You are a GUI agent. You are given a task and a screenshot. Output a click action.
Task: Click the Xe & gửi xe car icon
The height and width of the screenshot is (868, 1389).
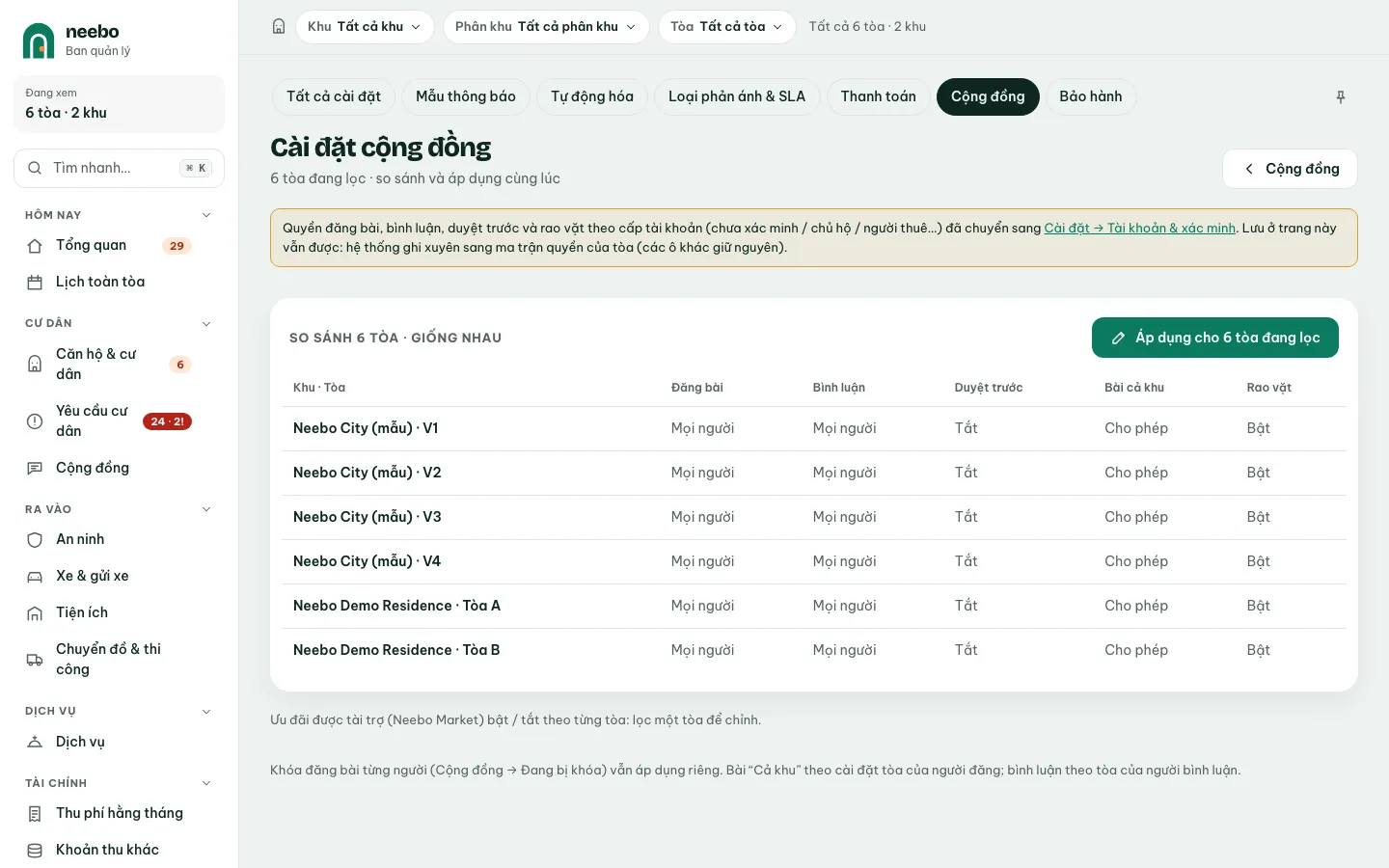tap(35, 577)
